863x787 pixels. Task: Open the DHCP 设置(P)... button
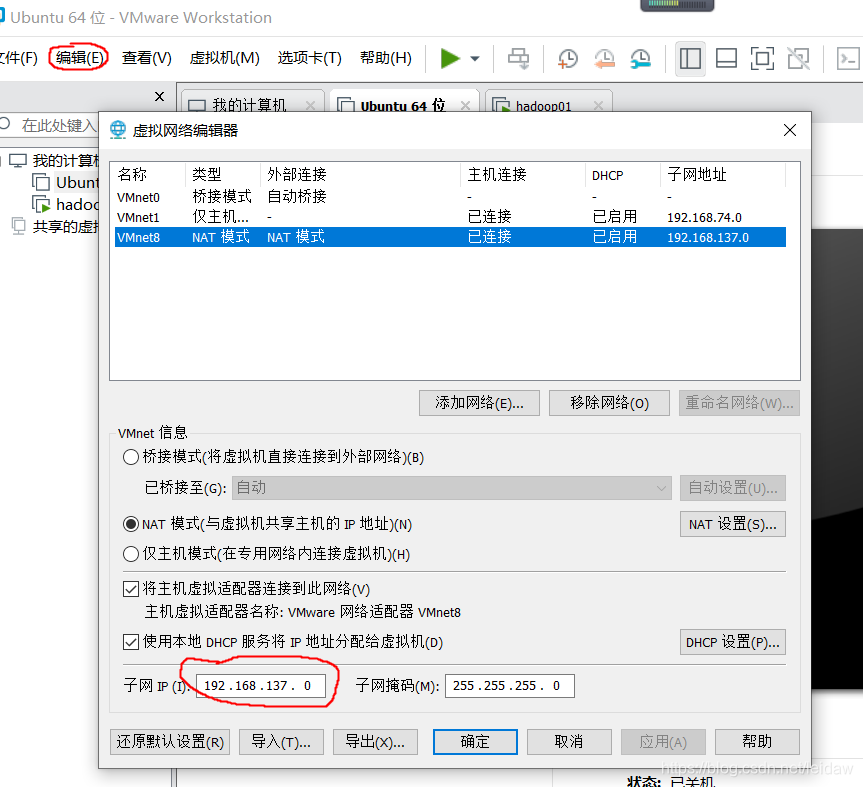click(733, 642)
